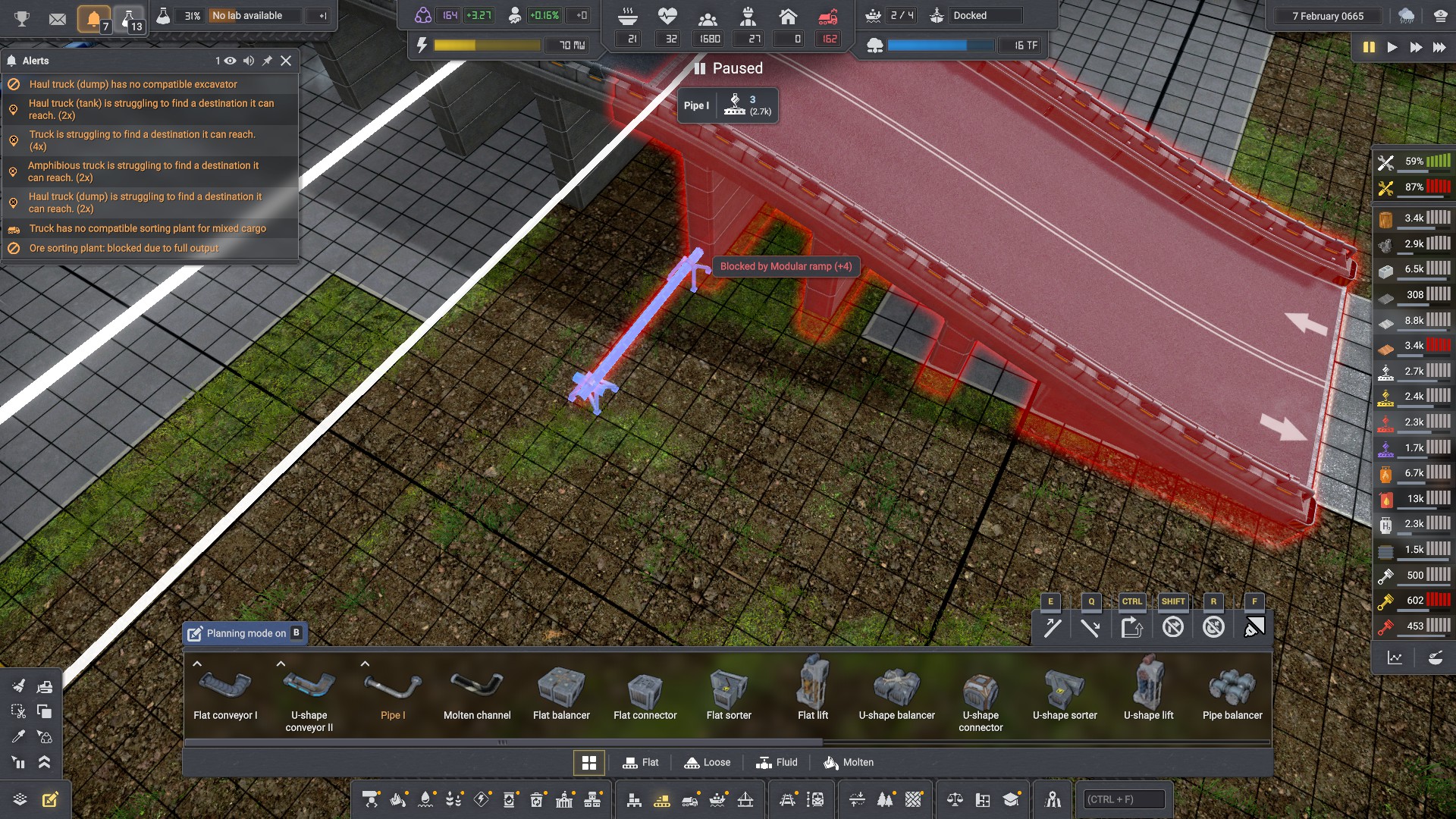Viewport: 1456px width, 819px height.
Task: Toggle Planning mode on button
Action: [245, 633]
